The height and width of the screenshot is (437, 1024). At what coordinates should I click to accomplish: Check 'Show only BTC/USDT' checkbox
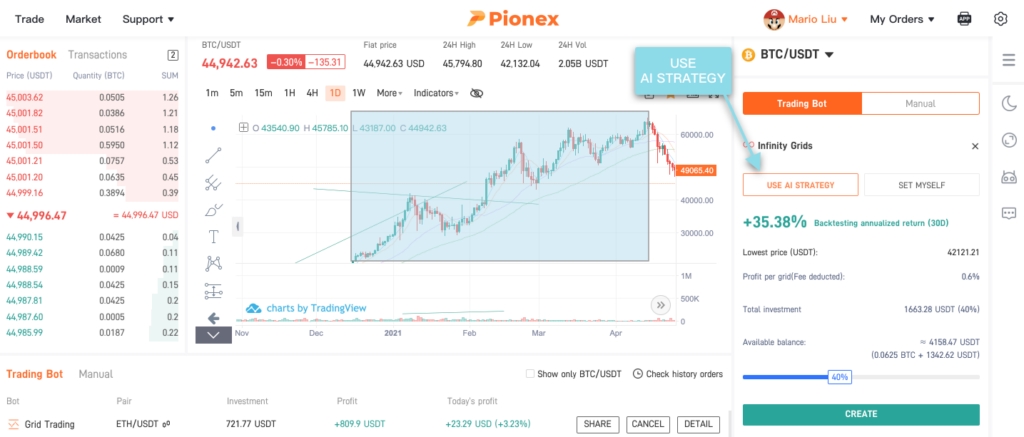tap(530, 374)
